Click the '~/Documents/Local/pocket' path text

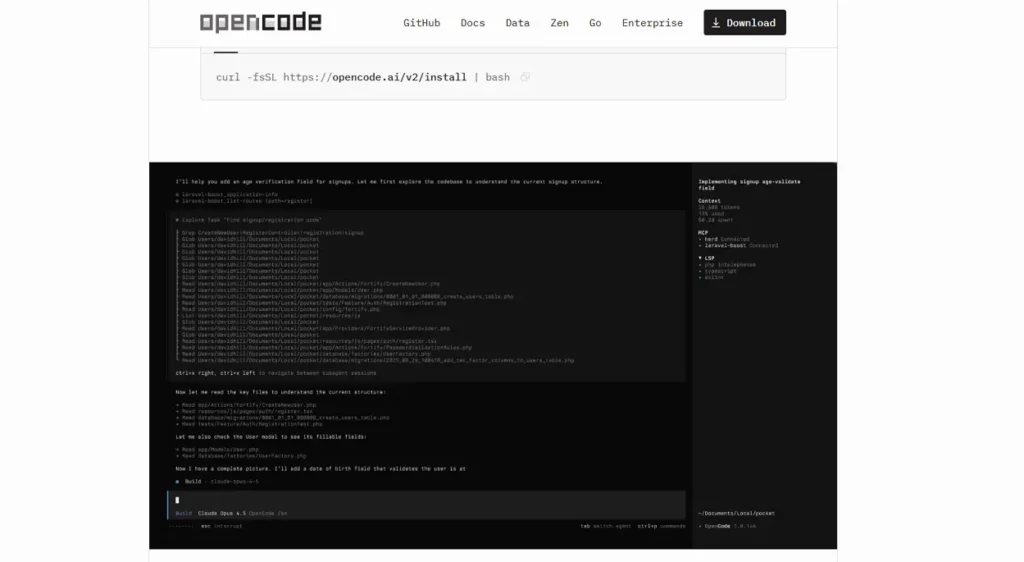[x=736, y=513]
